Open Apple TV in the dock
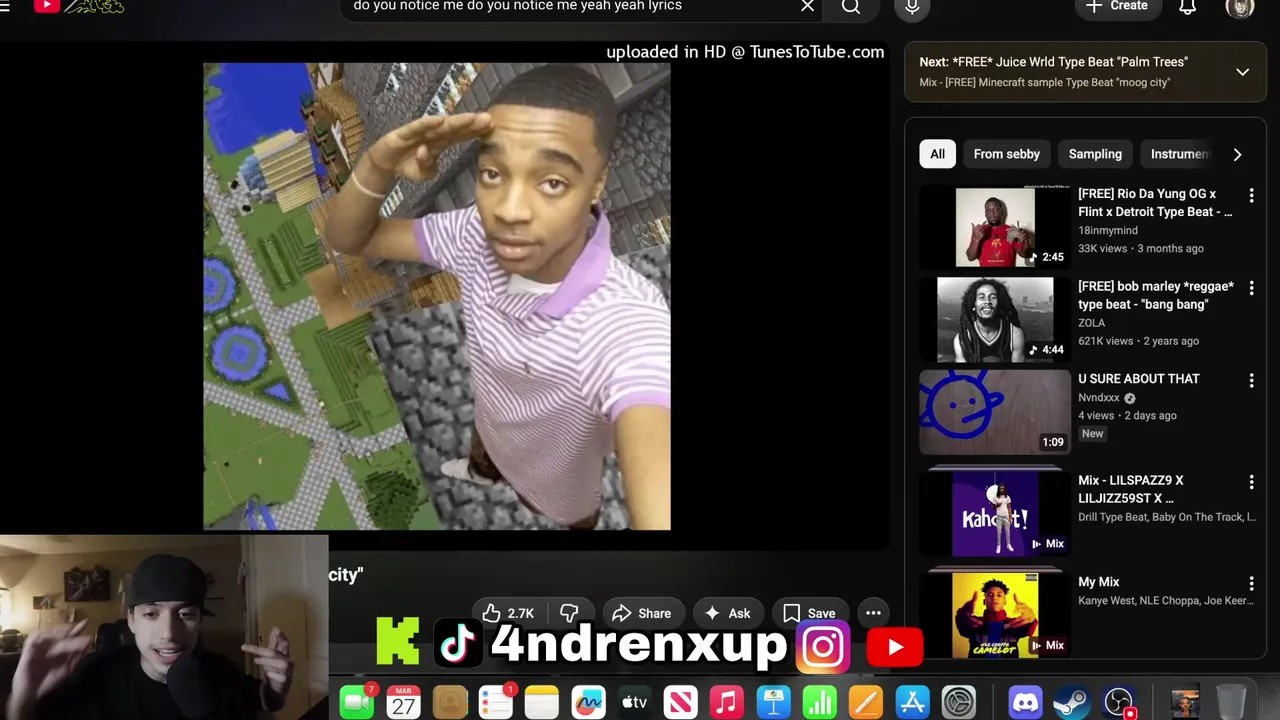Viewport: 1280px width, 720px height. tap(634, 702)
